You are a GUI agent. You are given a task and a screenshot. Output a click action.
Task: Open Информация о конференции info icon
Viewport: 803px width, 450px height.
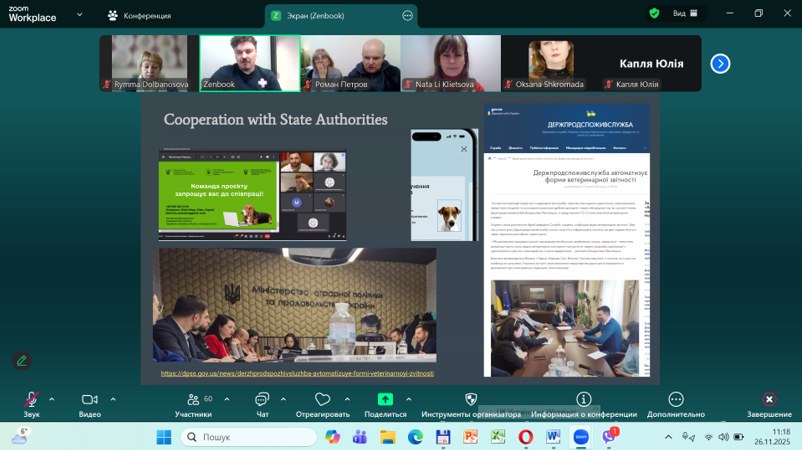584,400
